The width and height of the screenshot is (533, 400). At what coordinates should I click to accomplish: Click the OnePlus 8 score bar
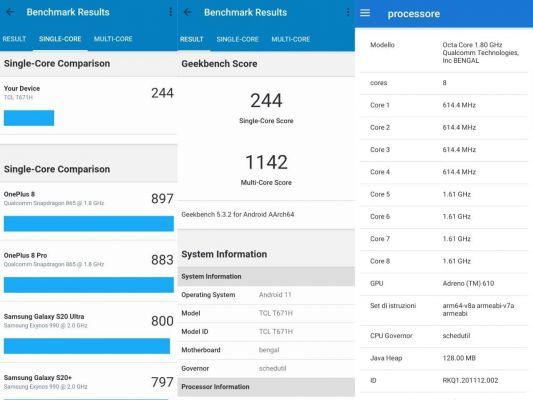(89, 224)
